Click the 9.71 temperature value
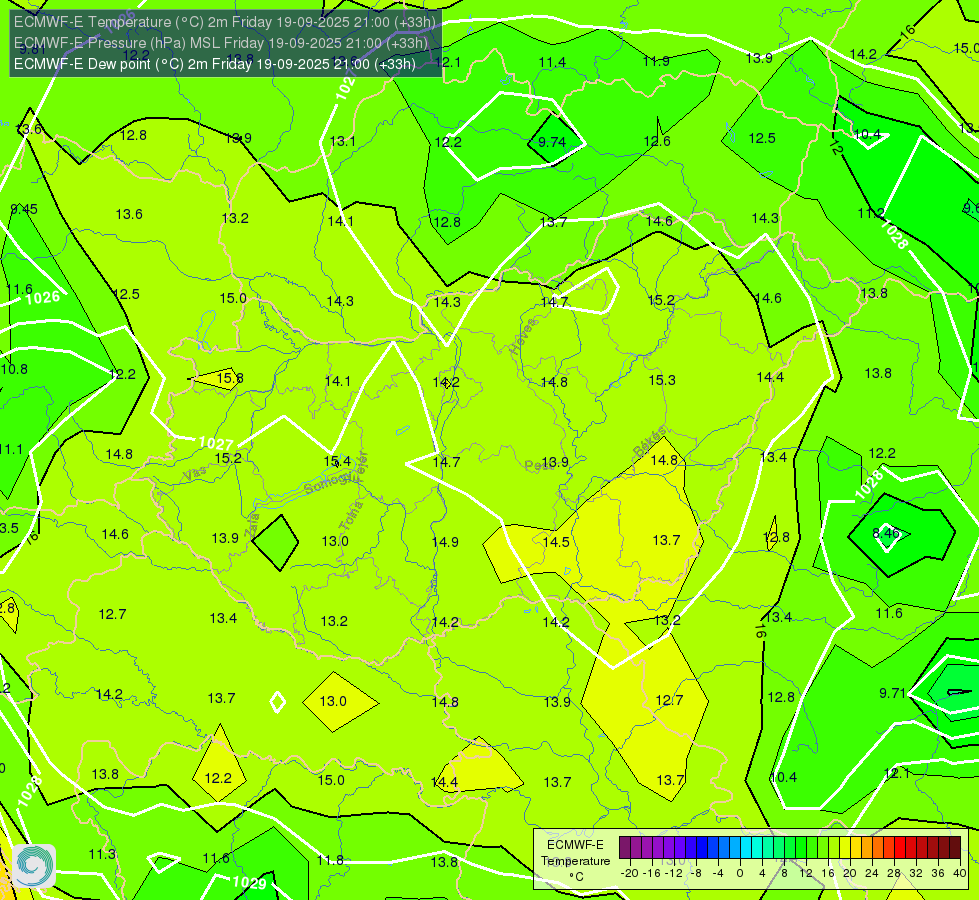Viewport: 979px width, 900px height. click(892, 693)
